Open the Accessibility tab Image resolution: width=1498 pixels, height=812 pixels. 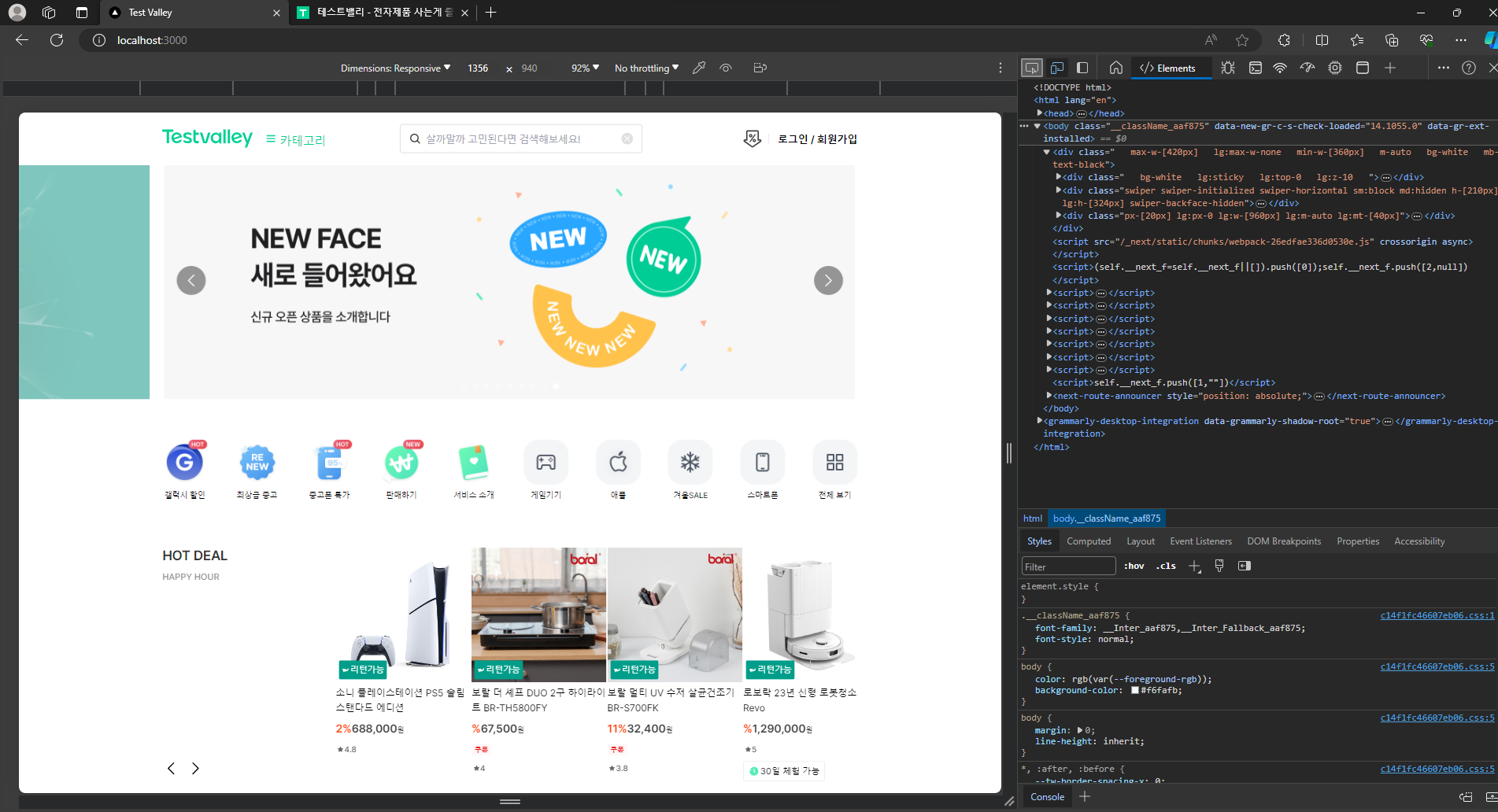1419,541
